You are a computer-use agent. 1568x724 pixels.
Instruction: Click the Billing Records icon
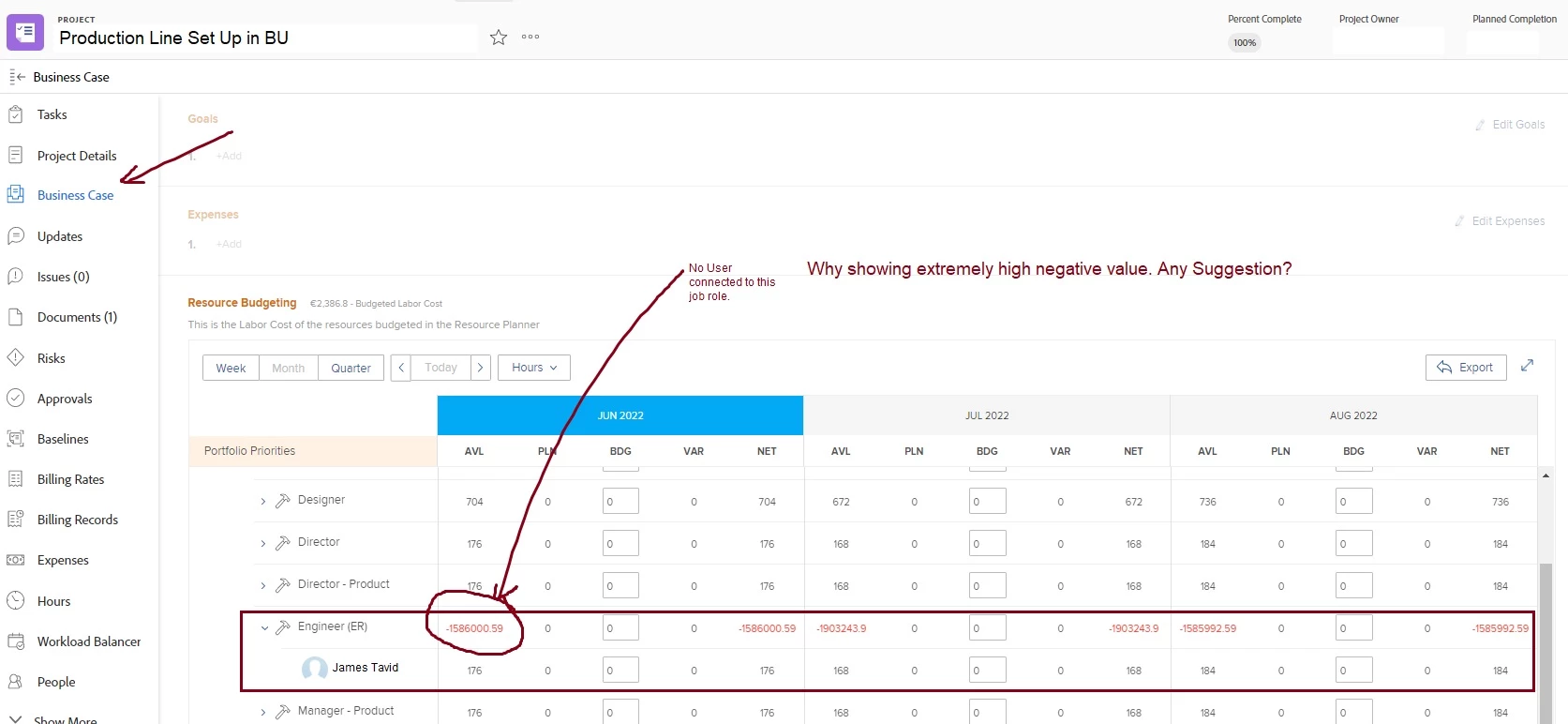coord(15,519)
